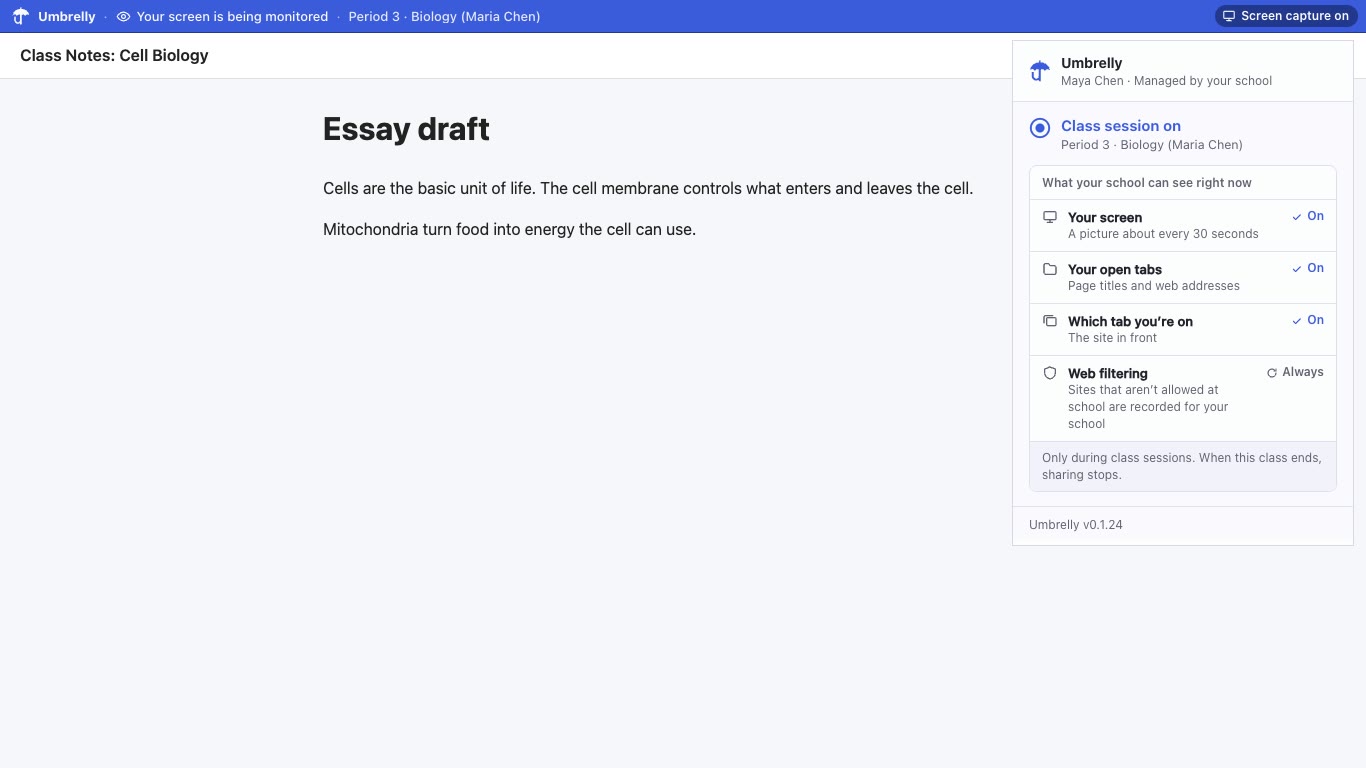Click A picture about every 30 seconds
The width and height of the screenshot is (1366, 768).
coord(1163,234)
